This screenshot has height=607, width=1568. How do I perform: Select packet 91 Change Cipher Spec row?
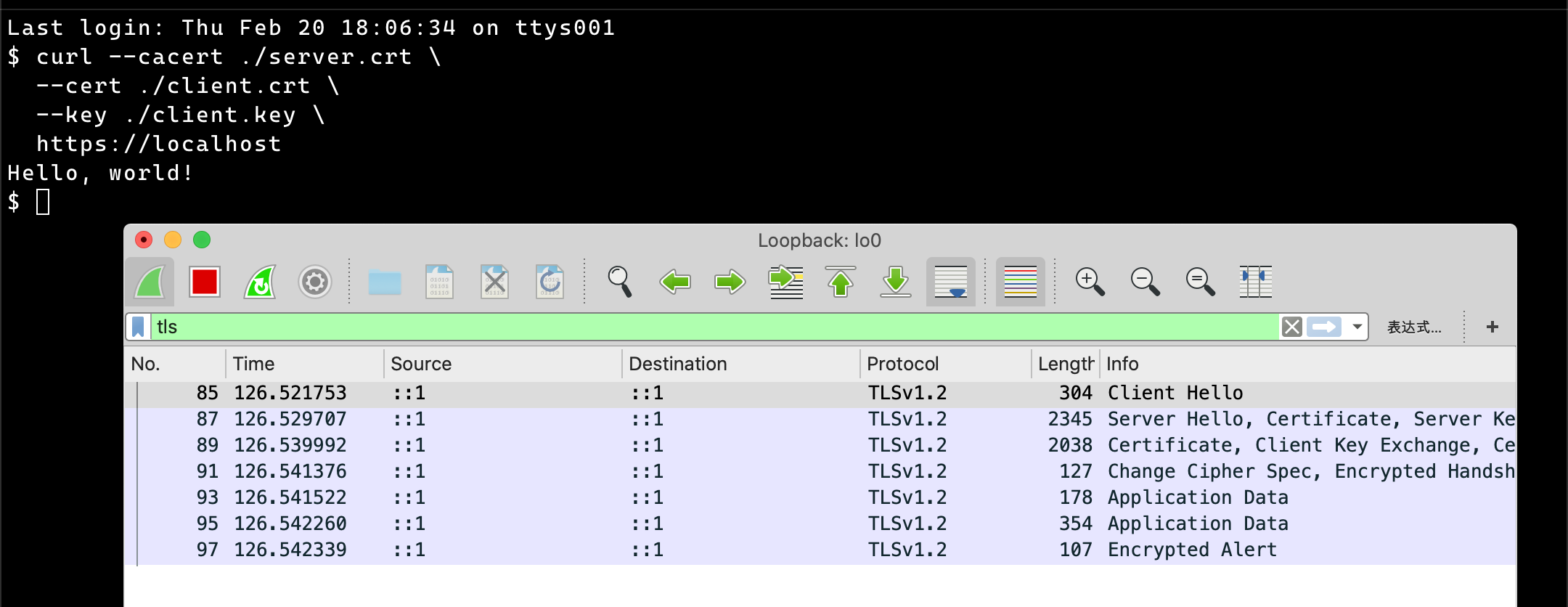pos(820,471)
